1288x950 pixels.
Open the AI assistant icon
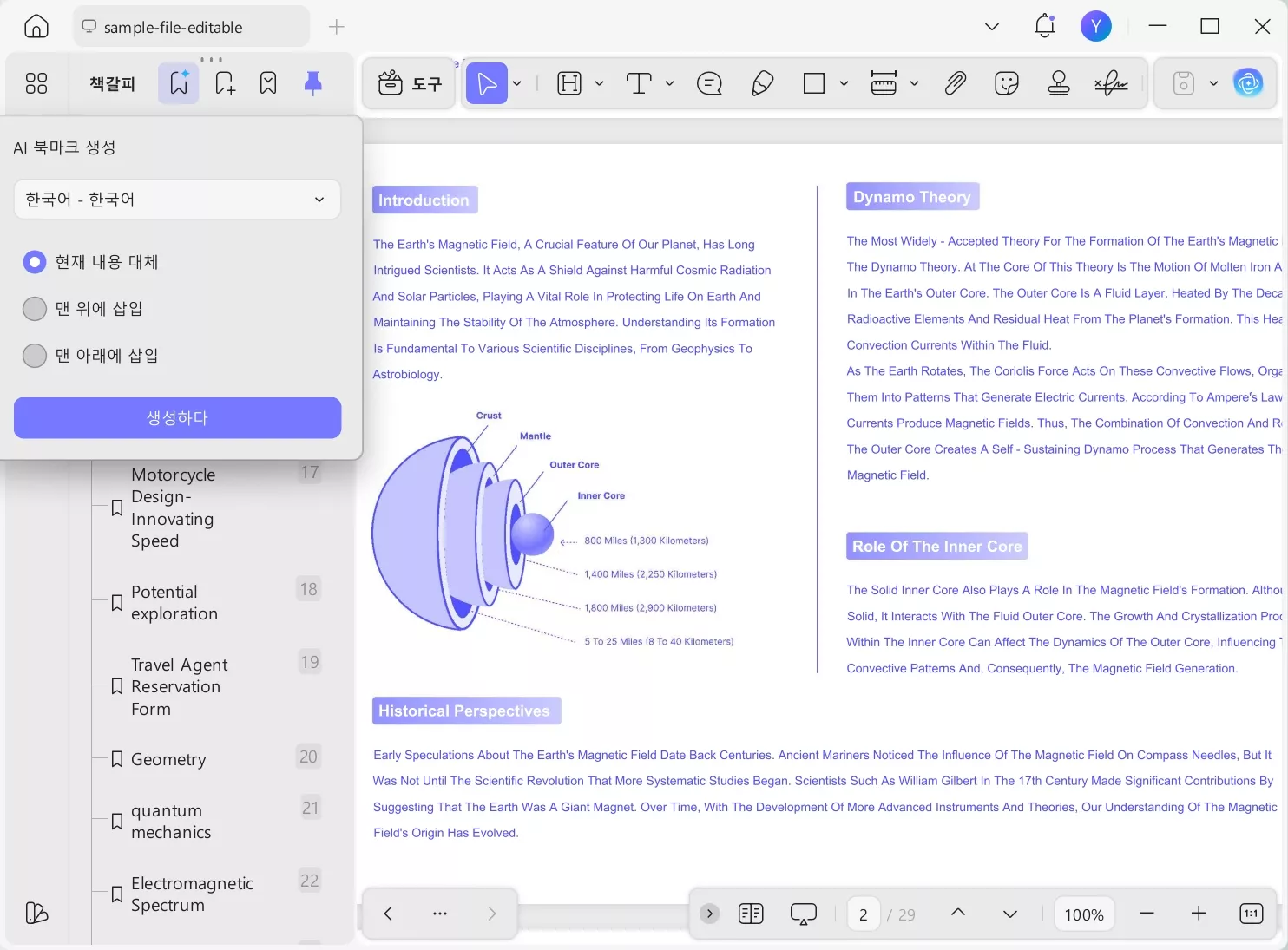[x=1248, y=83]
